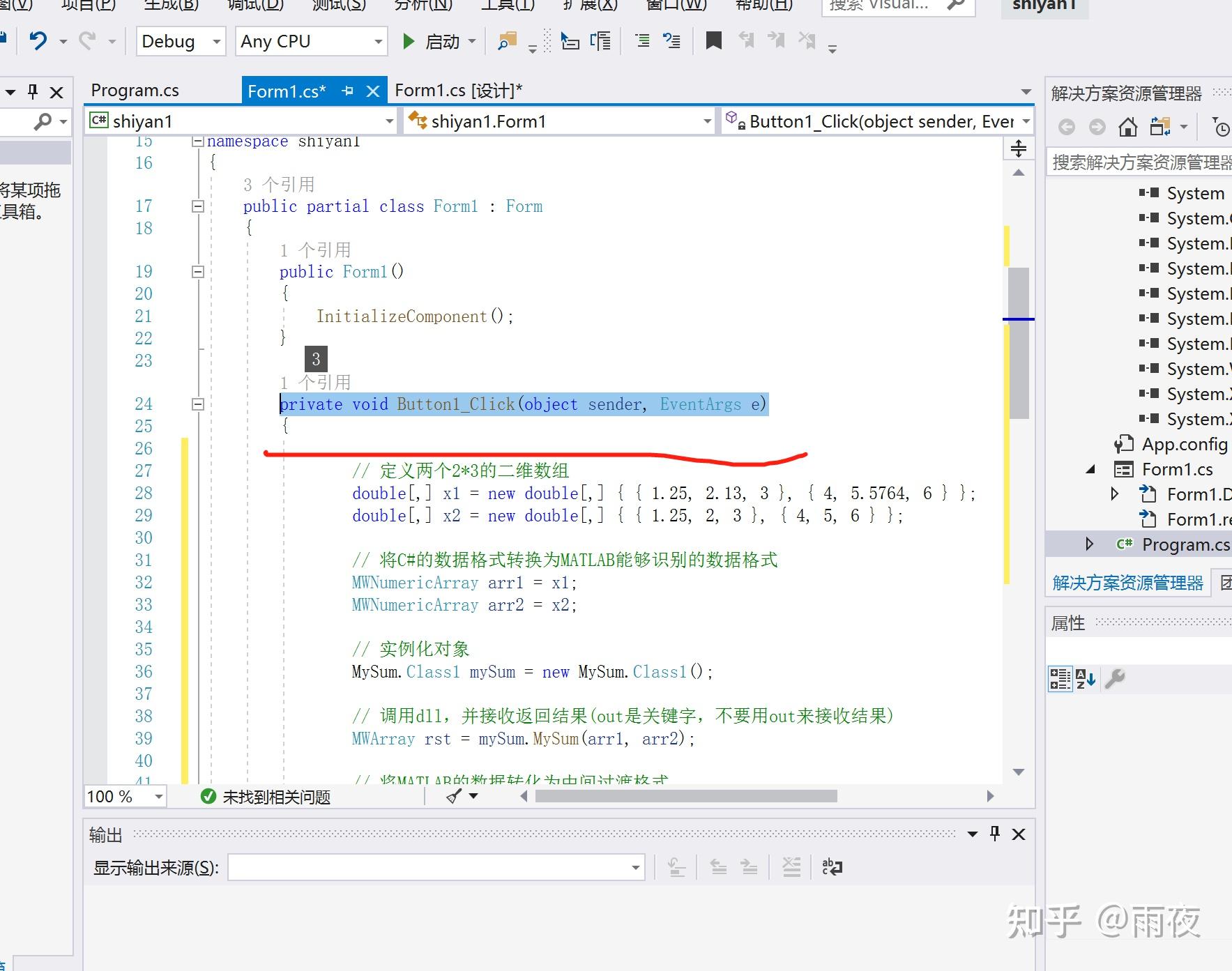The width and height of the screenshot is (1232, 971).
Task: Click the pin icon on the 输出 panel
Action: pos(995,834)
